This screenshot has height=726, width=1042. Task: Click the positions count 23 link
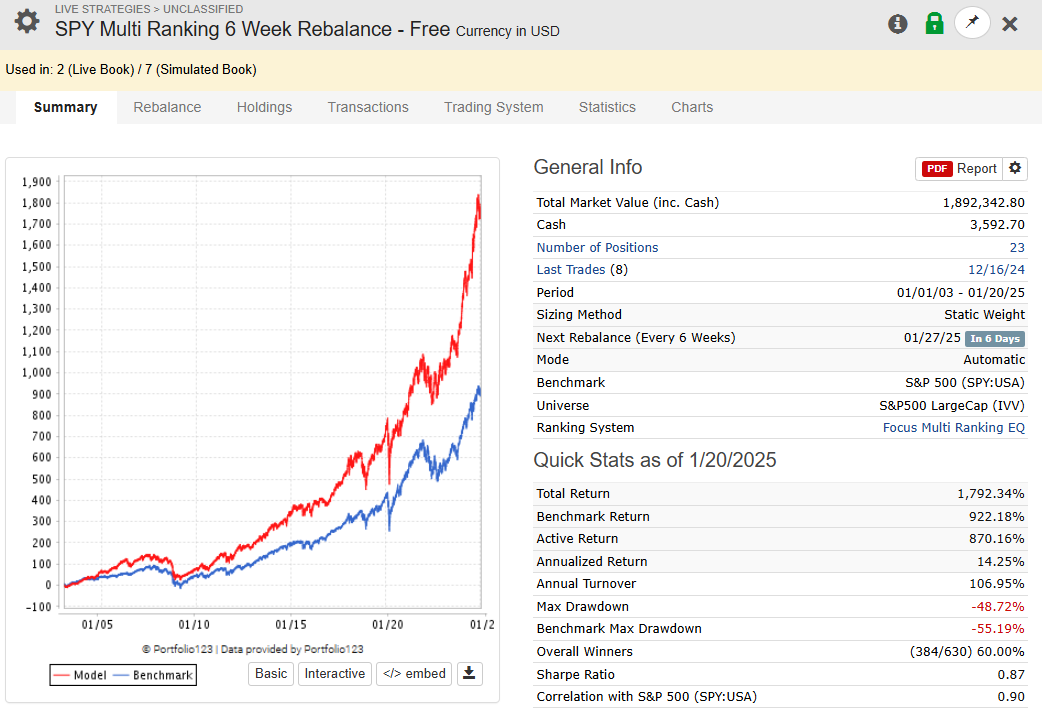click(1017, 247)
